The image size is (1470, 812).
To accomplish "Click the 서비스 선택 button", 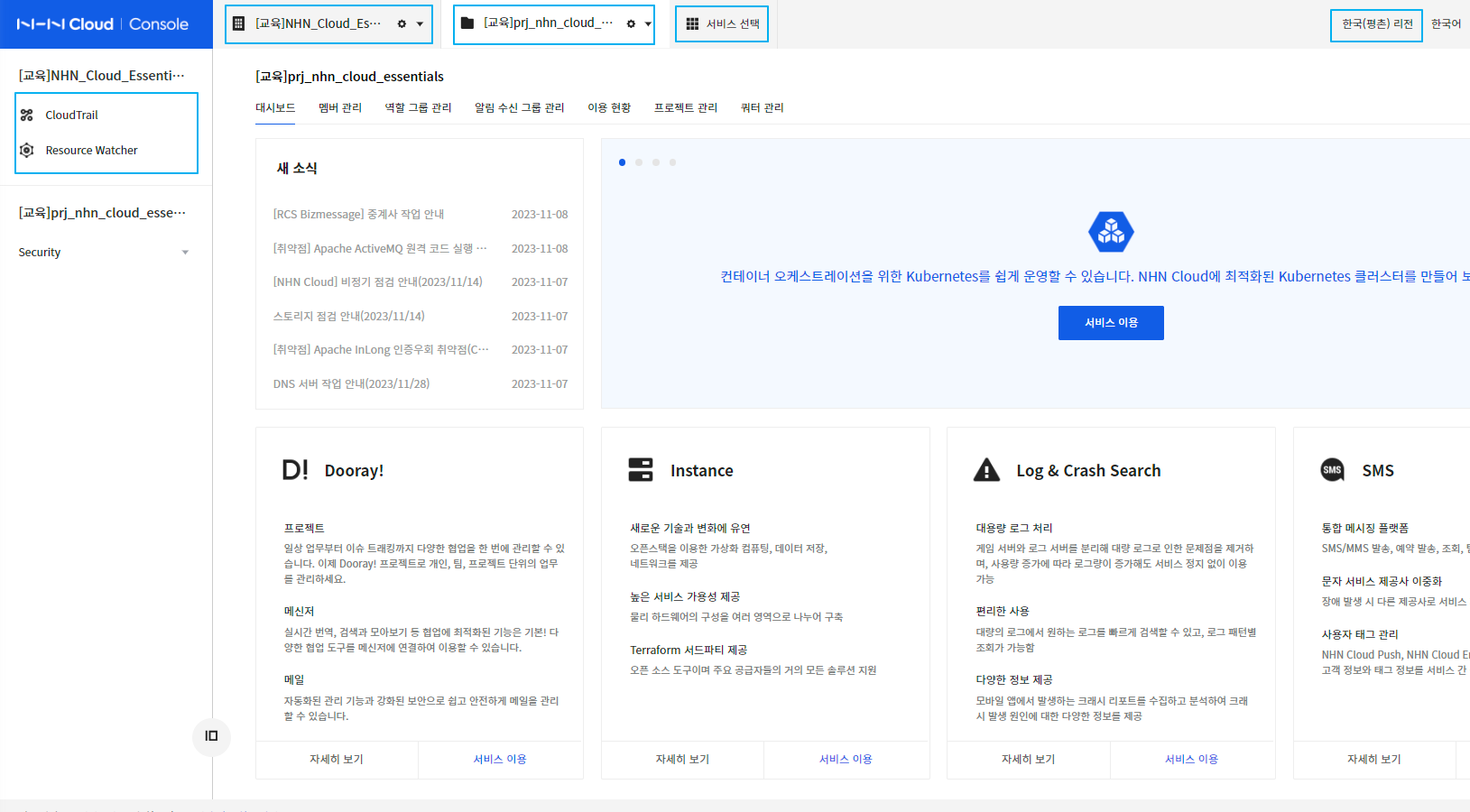I will point(722,24).
